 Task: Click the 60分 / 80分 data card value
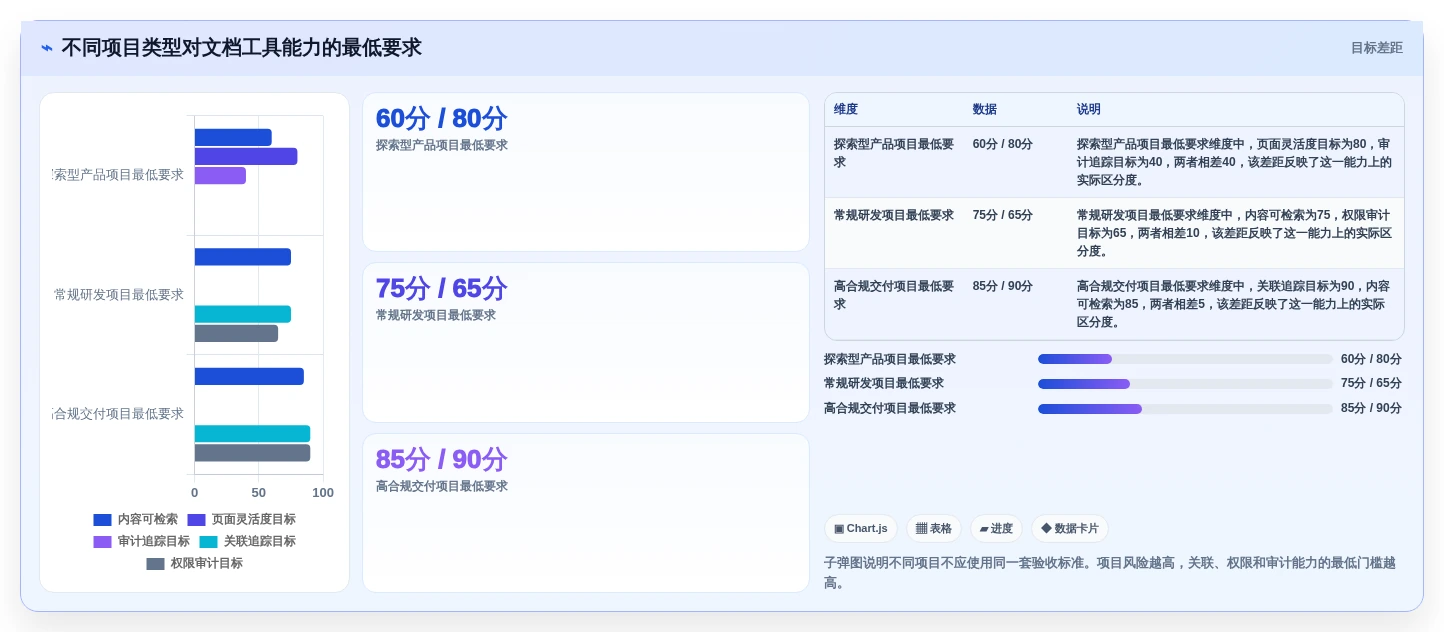tap(441, 119)
